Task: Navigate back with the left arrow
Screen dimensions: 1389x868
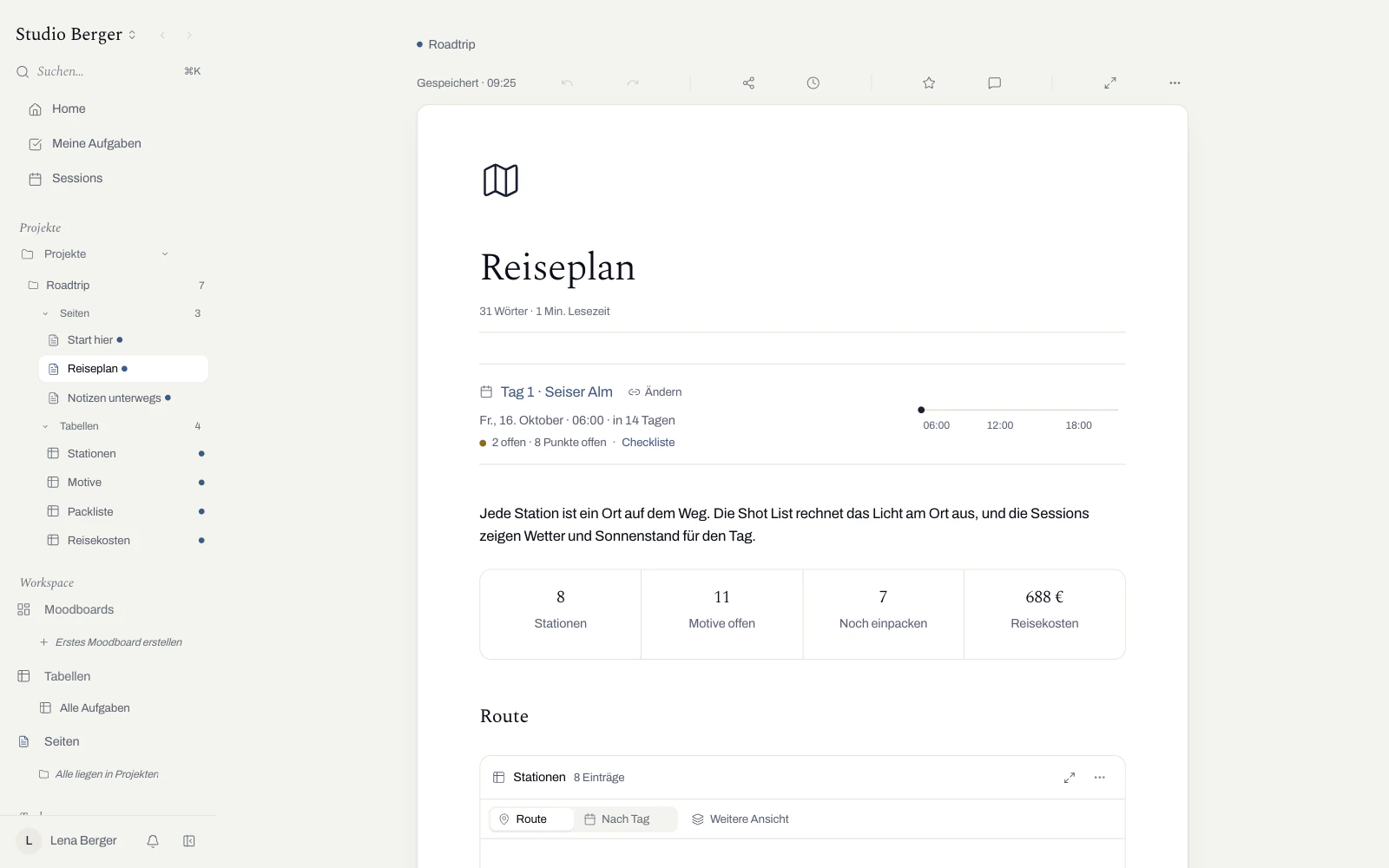Action: 162,36
